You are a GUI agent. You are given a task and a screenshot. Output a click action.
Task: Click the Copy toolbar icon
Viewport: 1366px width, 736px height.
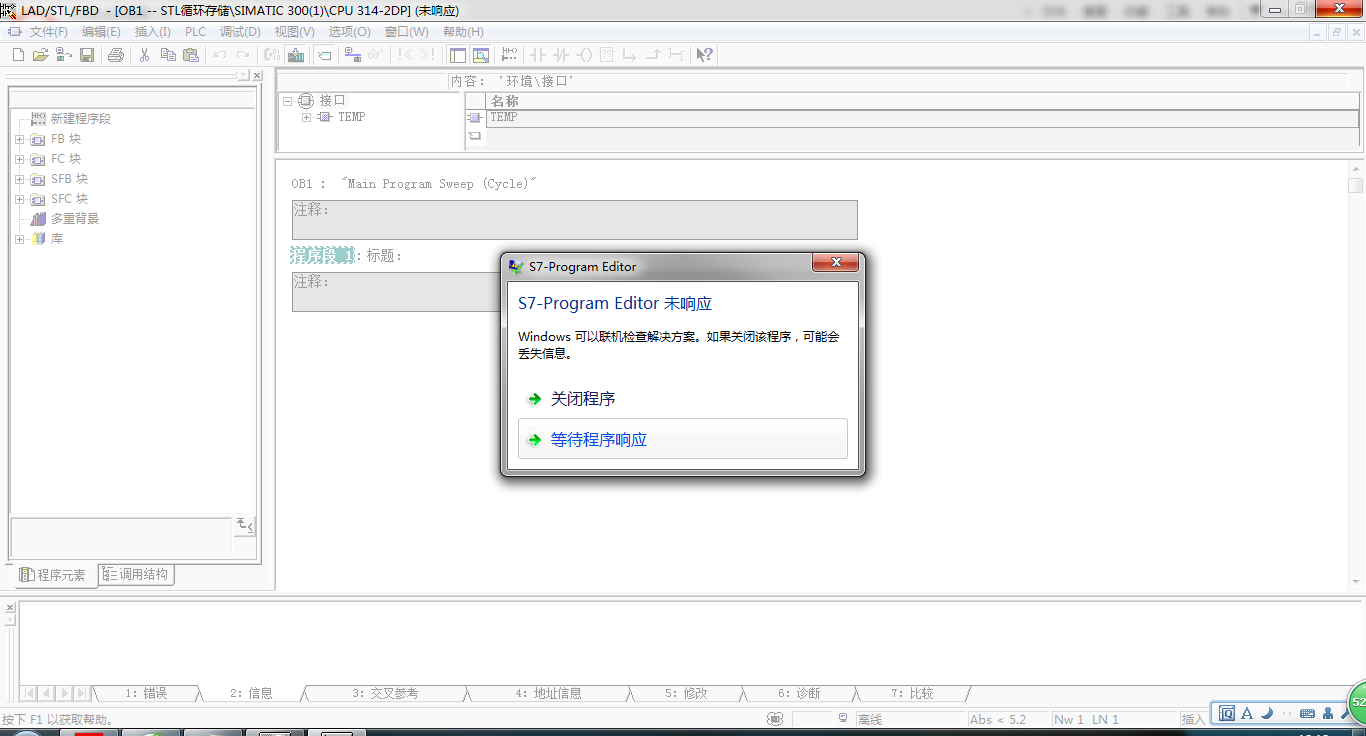click(167, 55)
